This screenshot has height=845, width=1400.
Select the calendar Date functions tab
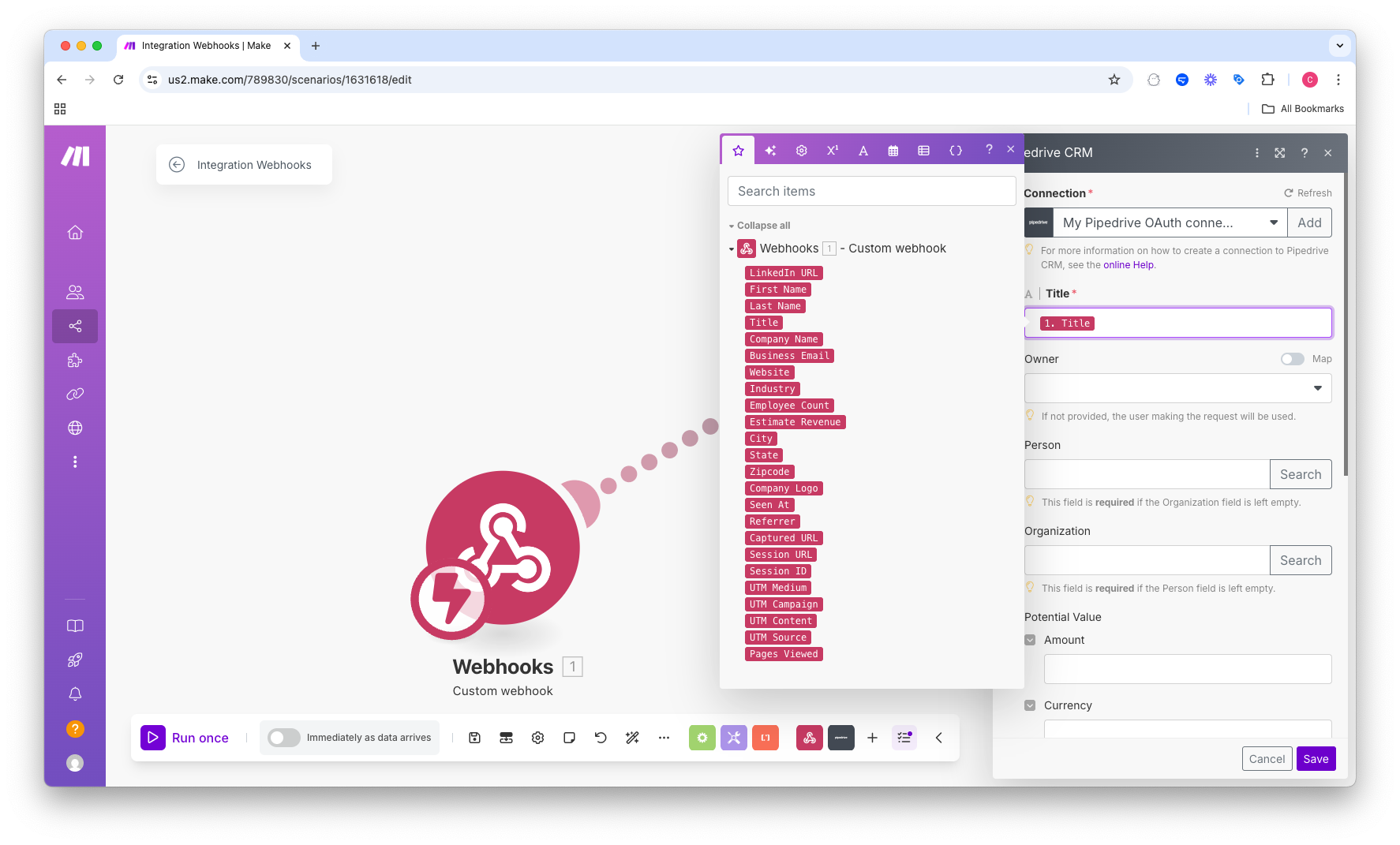pos(893,150)
